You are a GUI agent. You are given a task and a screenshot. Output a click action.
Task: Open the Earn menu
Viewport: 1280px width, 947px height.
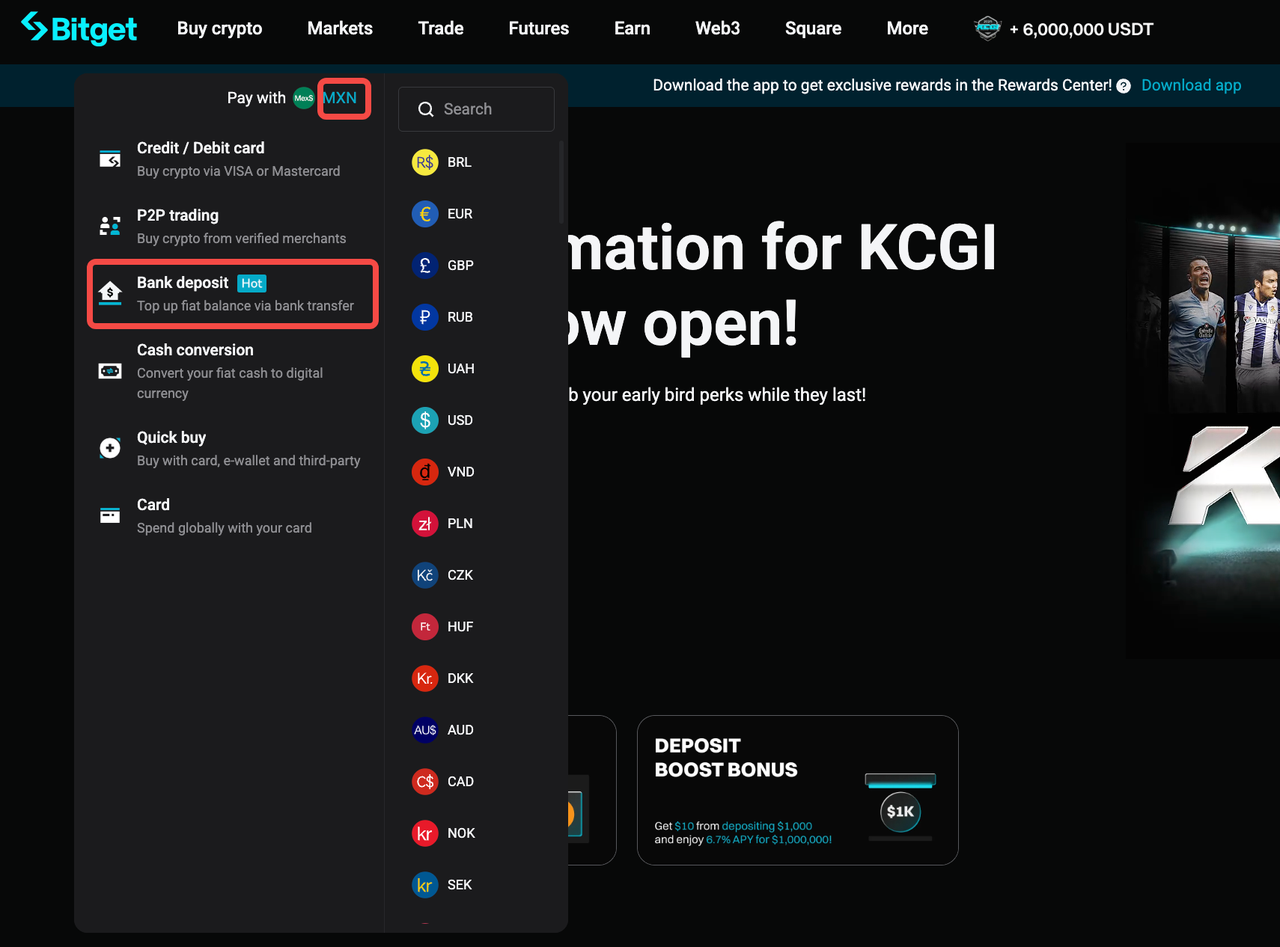(x=632, y=28)
